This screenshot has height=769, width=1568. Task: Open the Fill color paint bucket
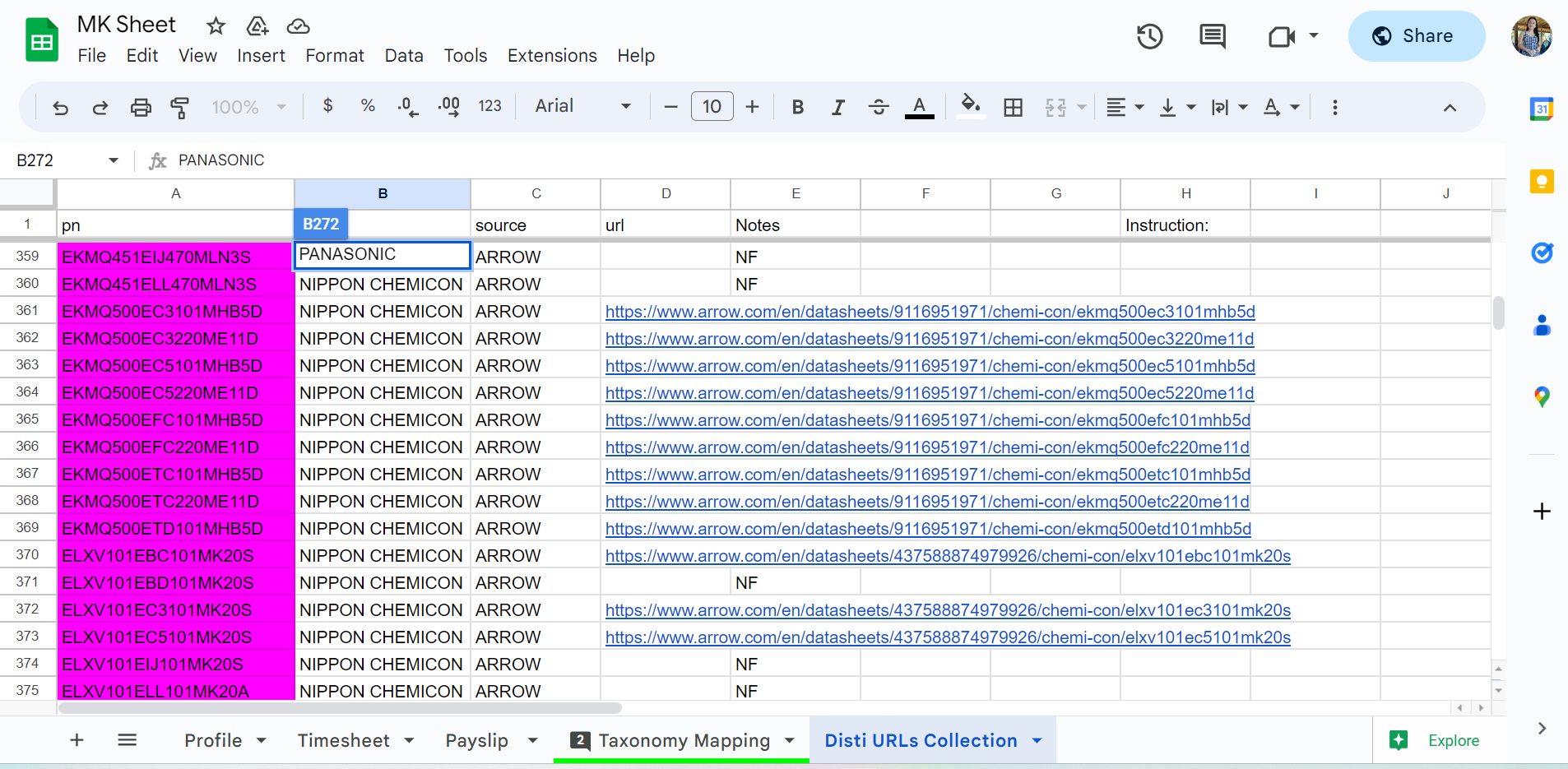pos(971,106)
